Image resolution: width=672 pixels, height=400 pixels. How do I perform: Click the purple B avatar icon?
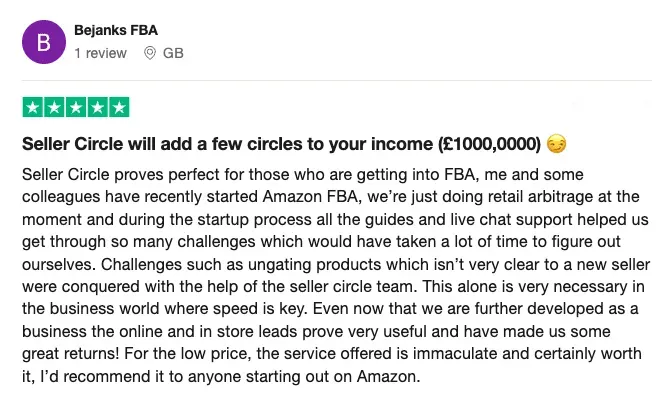[42, 42]
